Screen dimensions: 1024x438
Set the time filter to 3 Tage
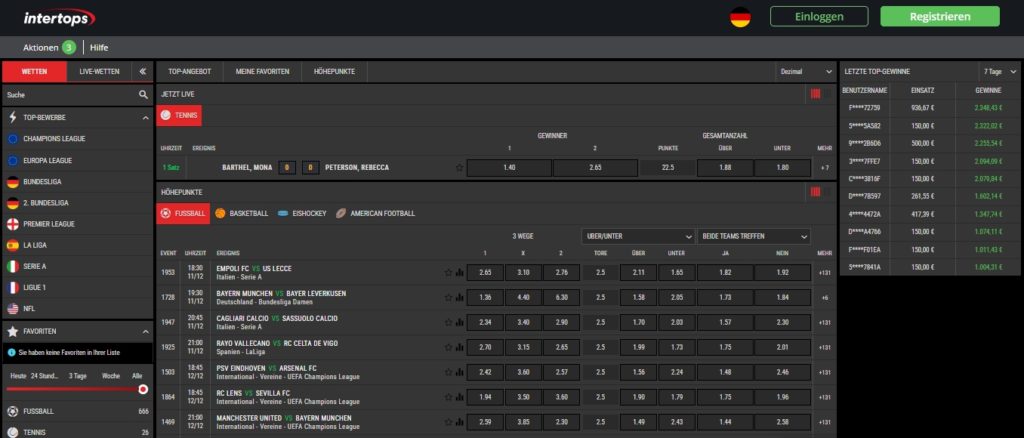pos(78,376)
